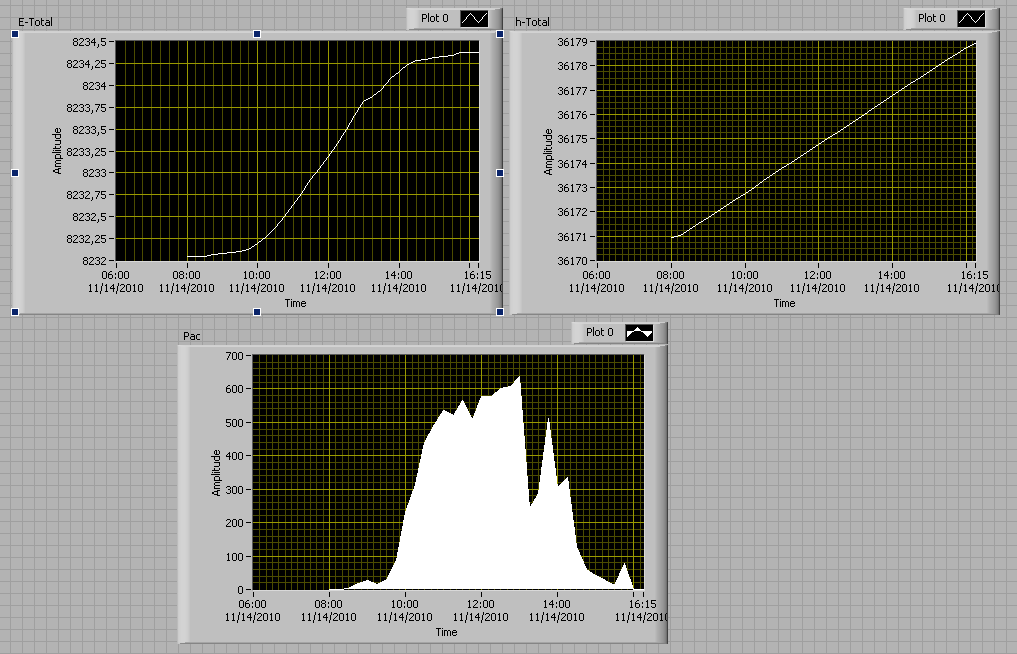This screenshot has height=654, width=1017.
Task: Click the E-Total Plot 0 line style icon
Action: [x=474, y=19]
